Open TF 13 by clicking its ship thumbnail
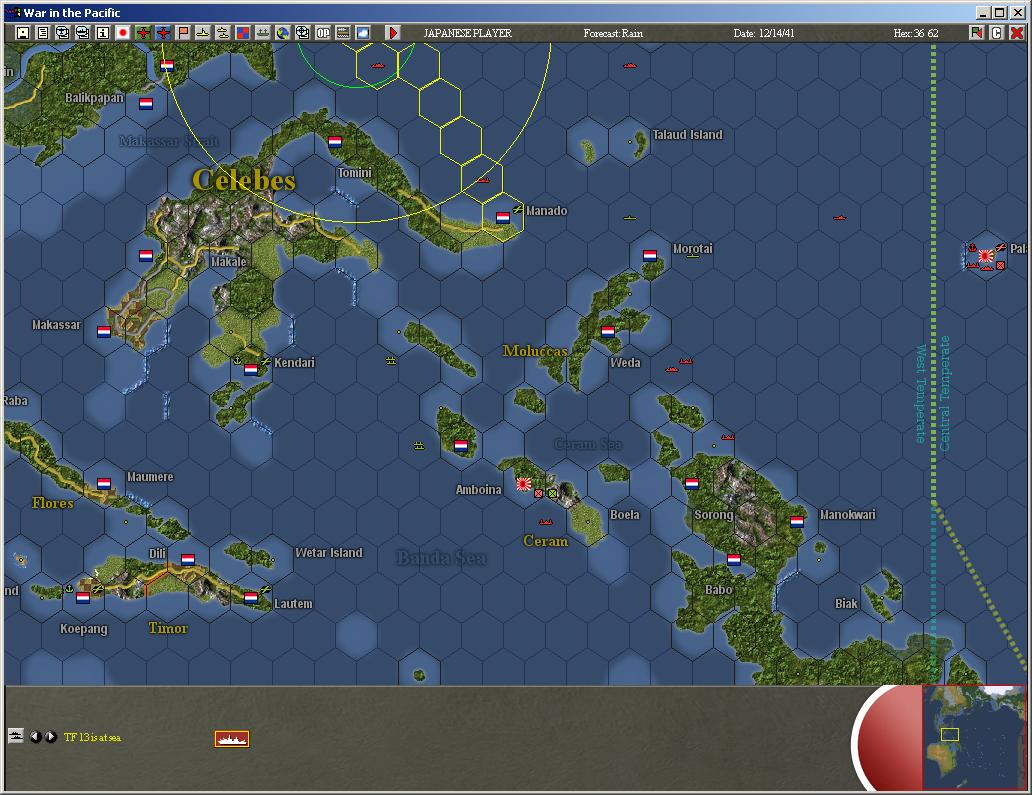This screenshot has height=795, width=1032. pos(230,740)
